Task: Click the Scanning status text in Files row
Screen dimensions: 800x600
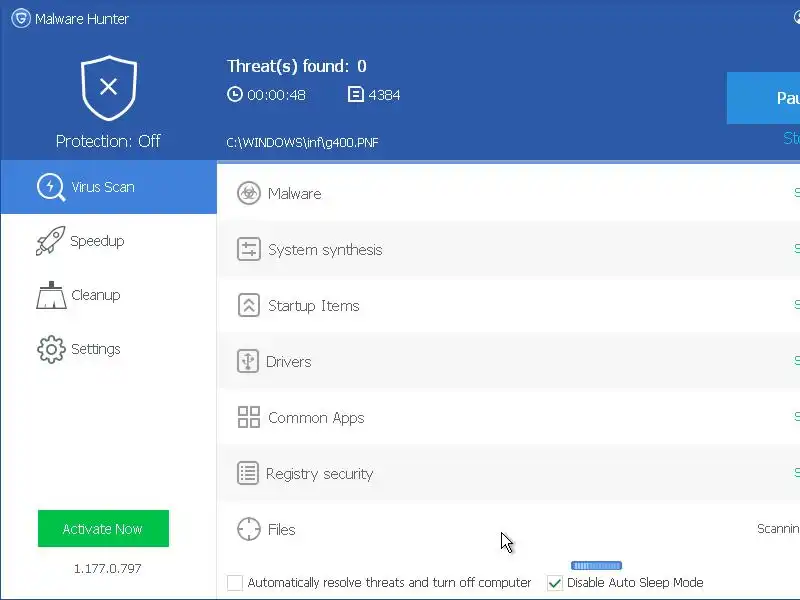Action: tap(779, 529)
